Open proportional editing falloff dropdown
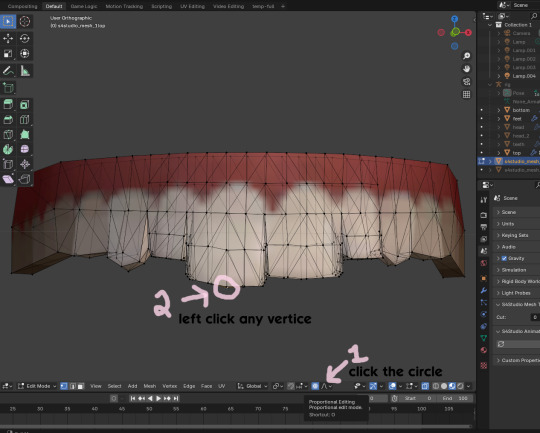540x433 pixels. pyautogui.click(x=326, y=386)
